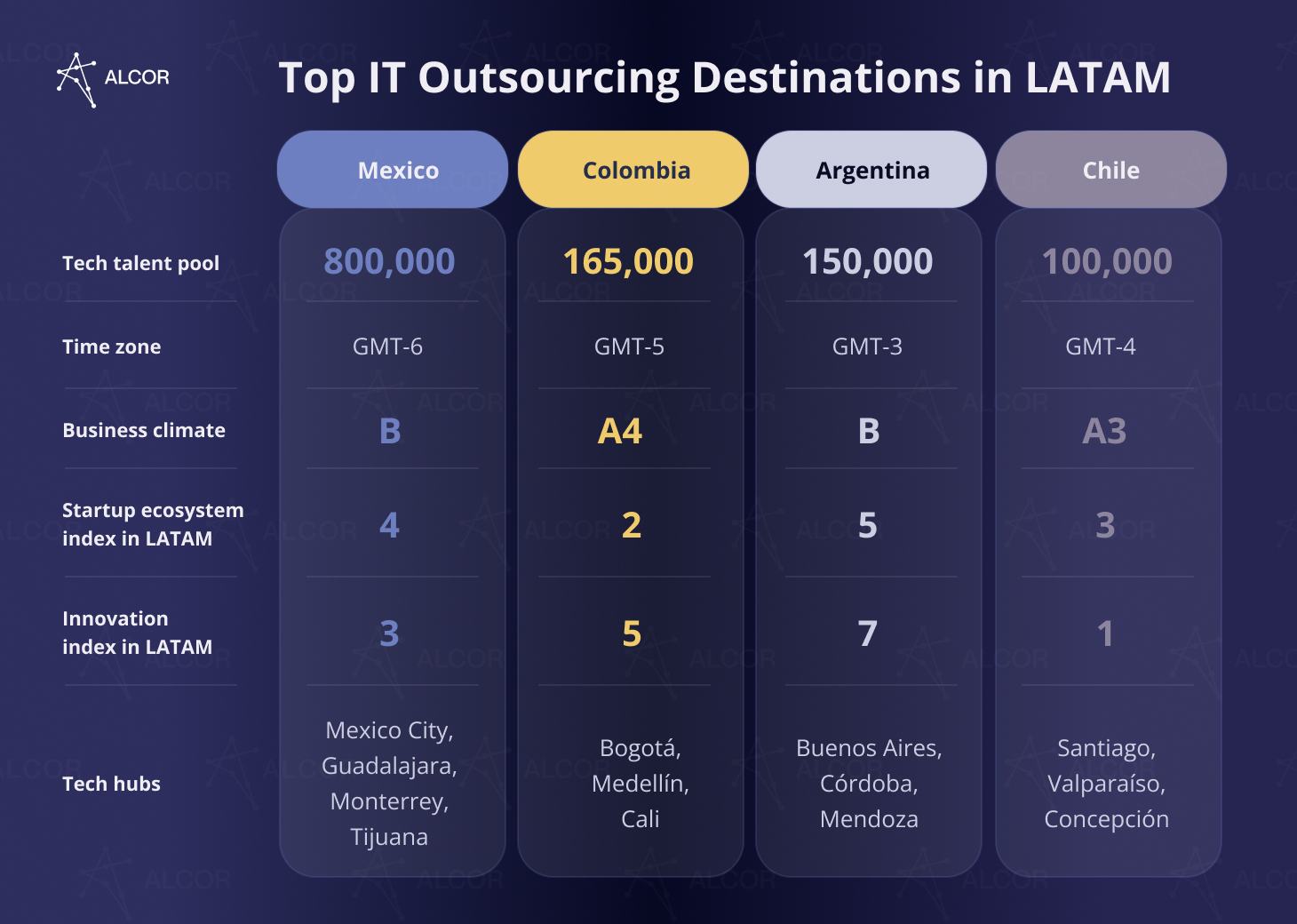Click the Tech hubs row label
The image size is (1297, 924).
coord(110,784)
